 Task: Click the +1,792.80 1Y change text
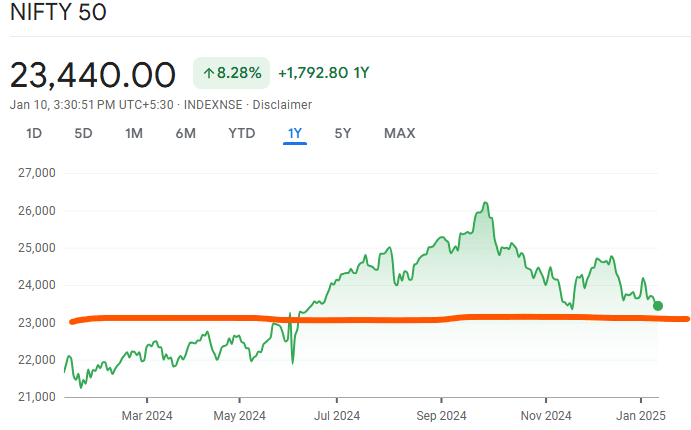(x=323, y=73)
